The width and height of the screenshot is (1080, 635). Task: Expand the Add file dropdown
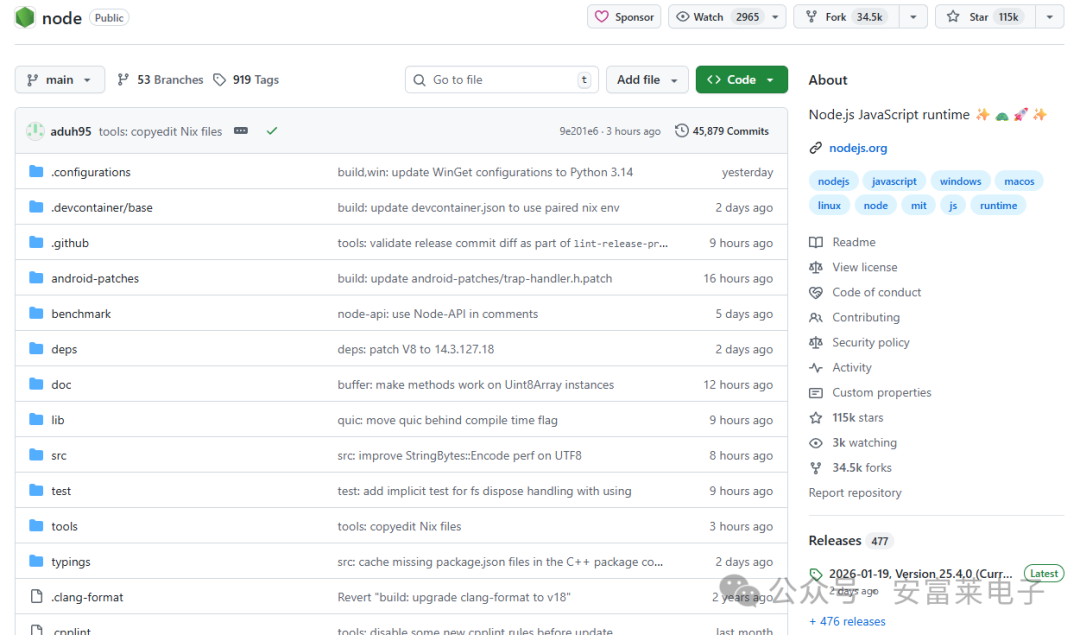click(647, 79)
